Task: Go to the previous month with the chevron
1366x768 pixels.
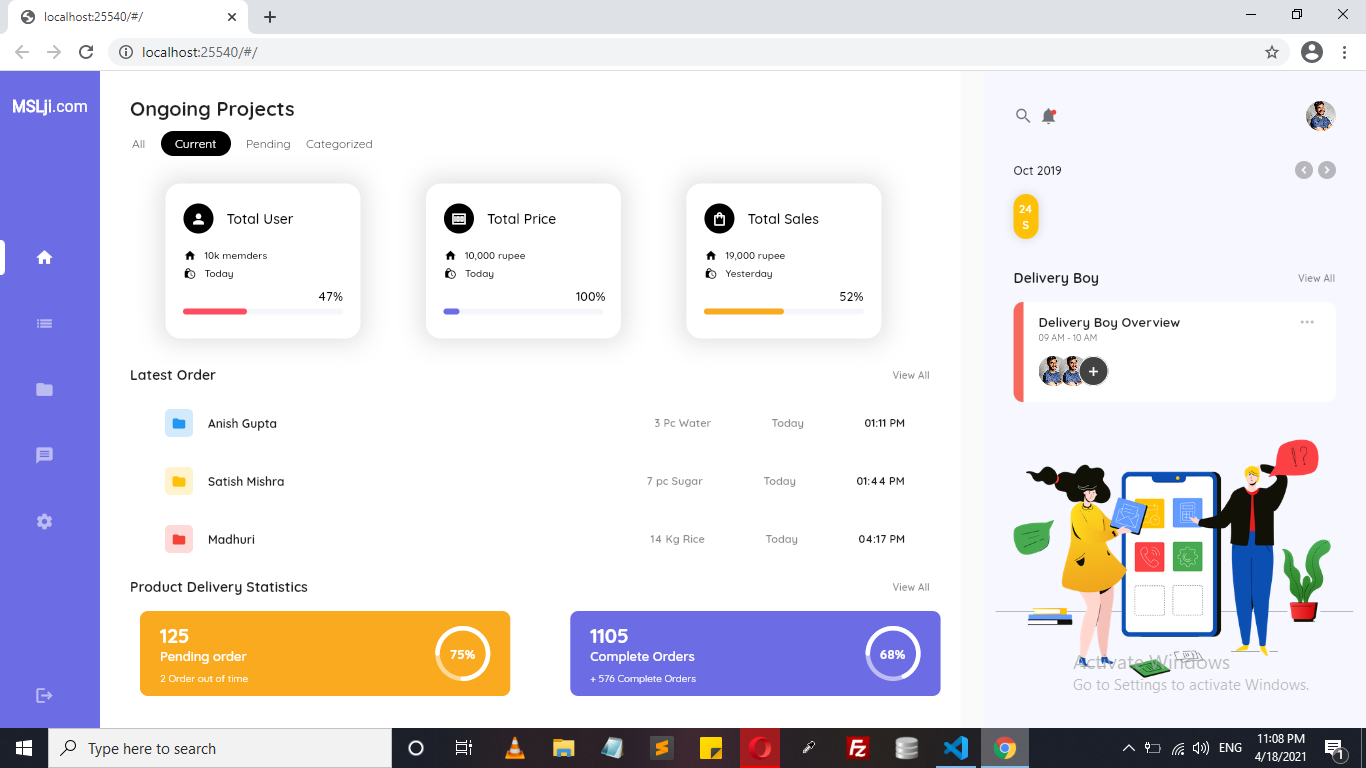Action: point(1303,170)
